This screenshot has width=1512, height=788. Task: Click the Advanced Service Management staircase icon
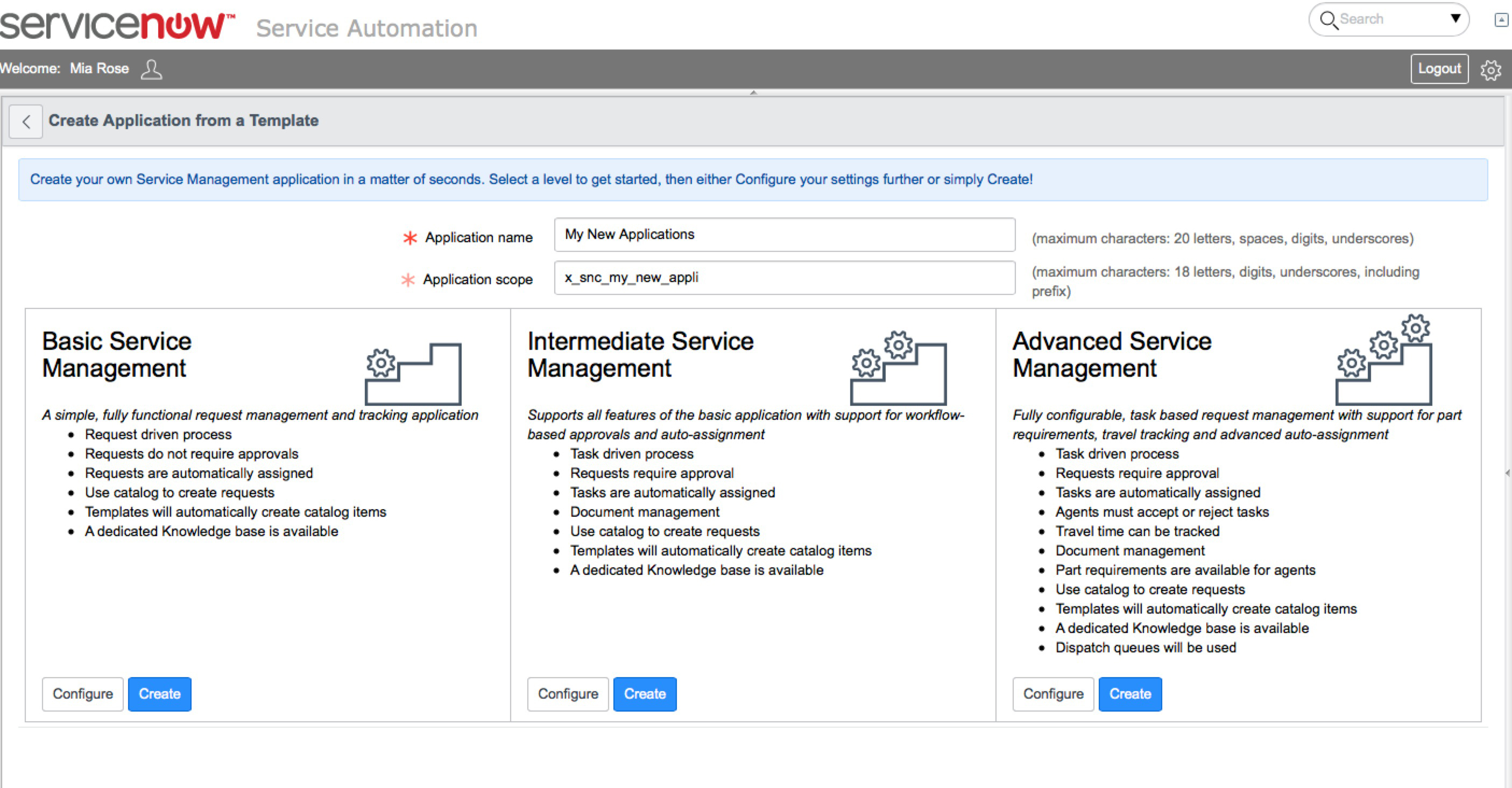1384,361
